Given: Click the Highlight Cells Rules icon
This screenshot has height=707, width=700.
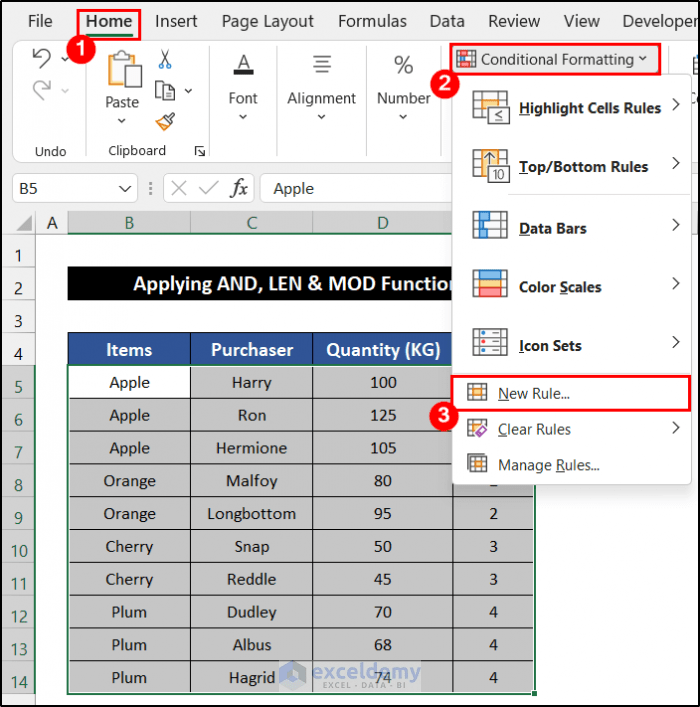Looking at the screenshot, I should [x=491, y=107].
